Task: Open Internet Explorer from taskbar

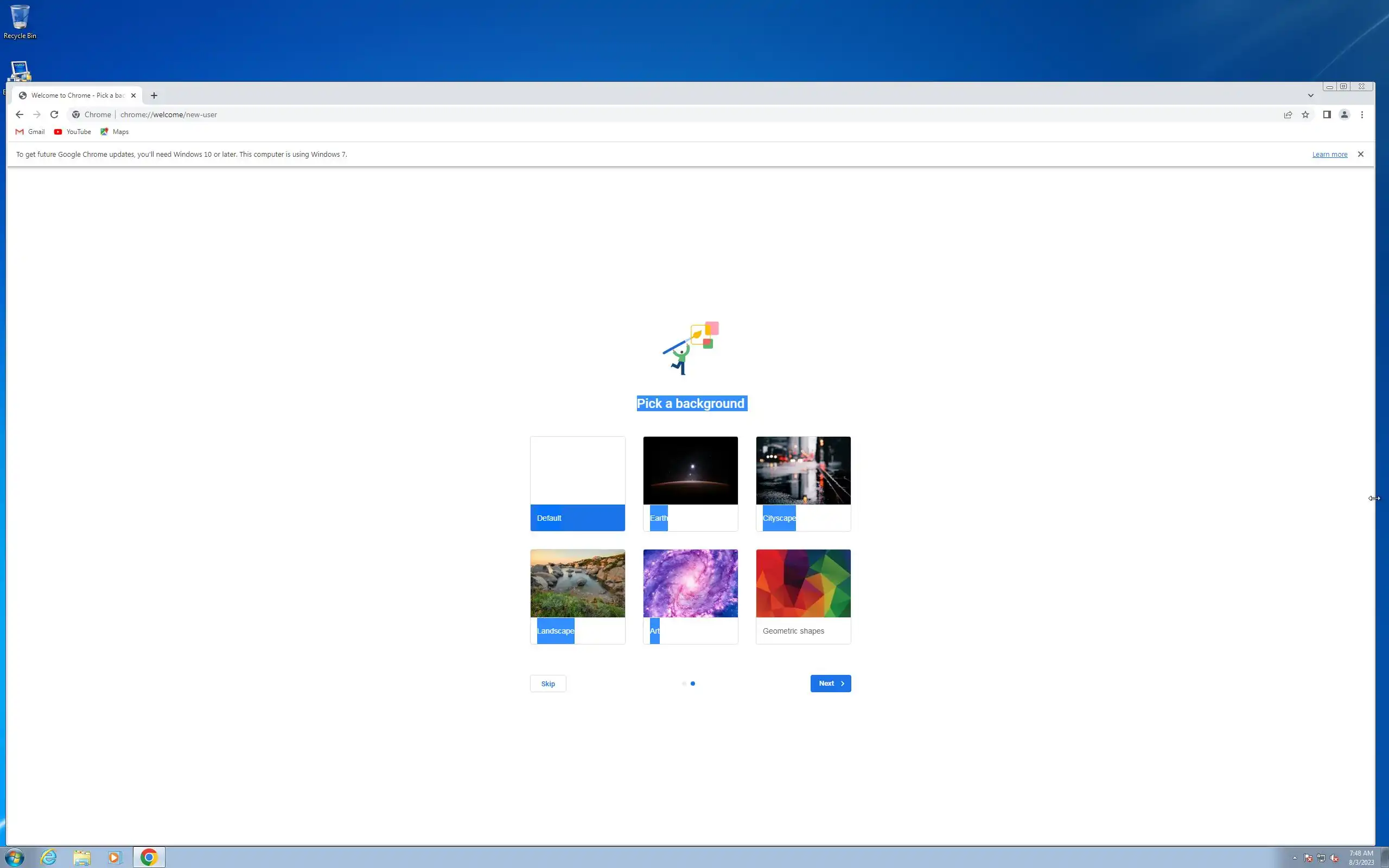Action: tap(49, 857)
